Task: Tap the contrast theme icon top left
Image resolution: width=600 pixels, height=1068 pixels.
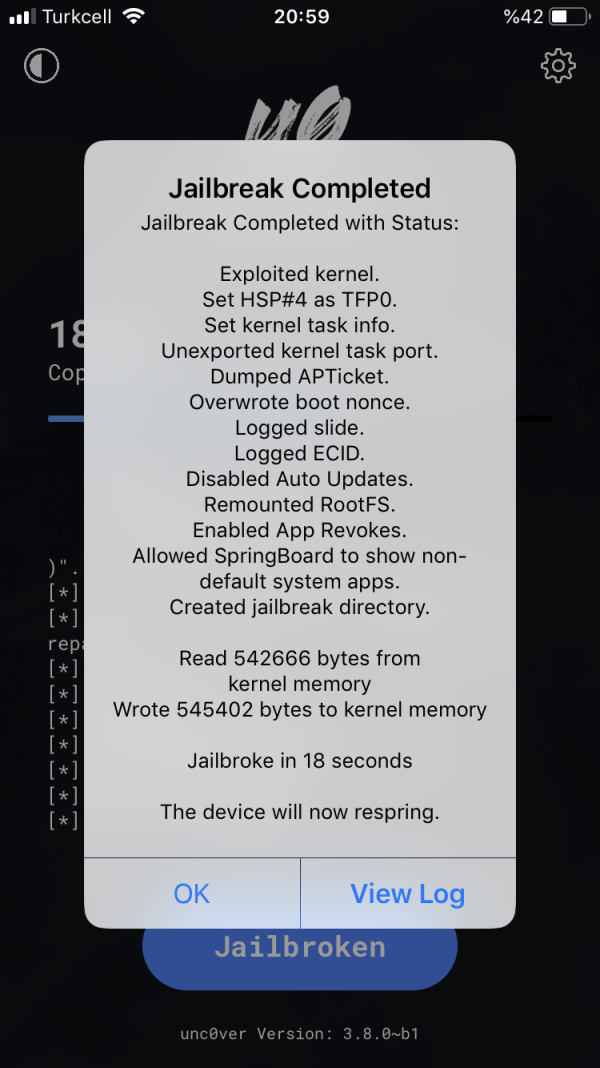Action: pos(41,66)
